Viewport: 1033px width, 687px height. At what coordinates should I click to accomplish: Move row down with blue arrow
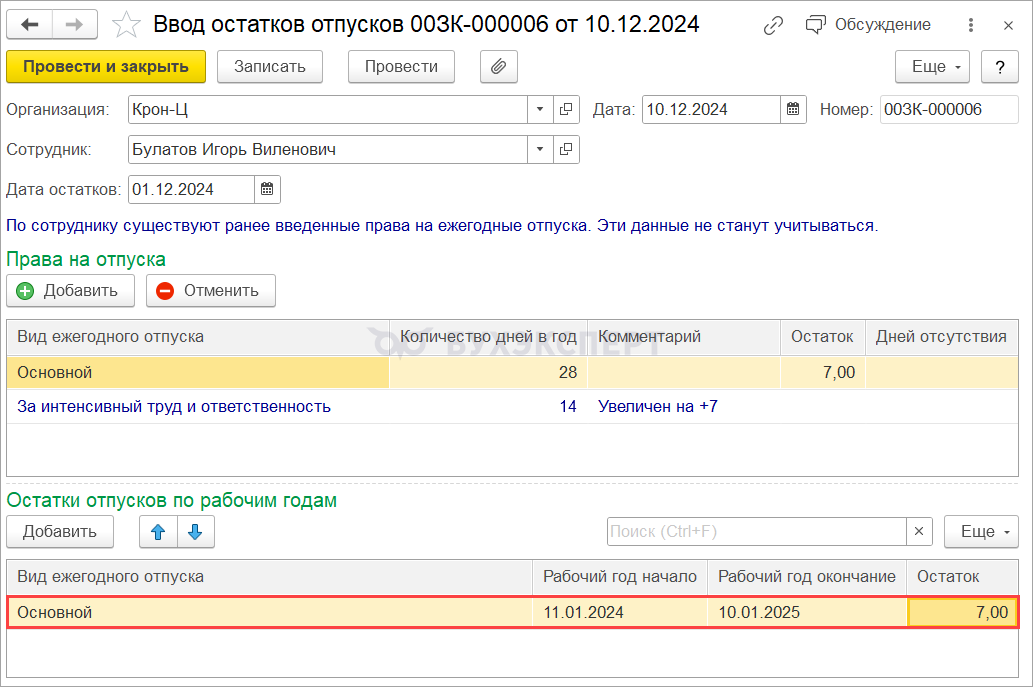tap(195, 532)
